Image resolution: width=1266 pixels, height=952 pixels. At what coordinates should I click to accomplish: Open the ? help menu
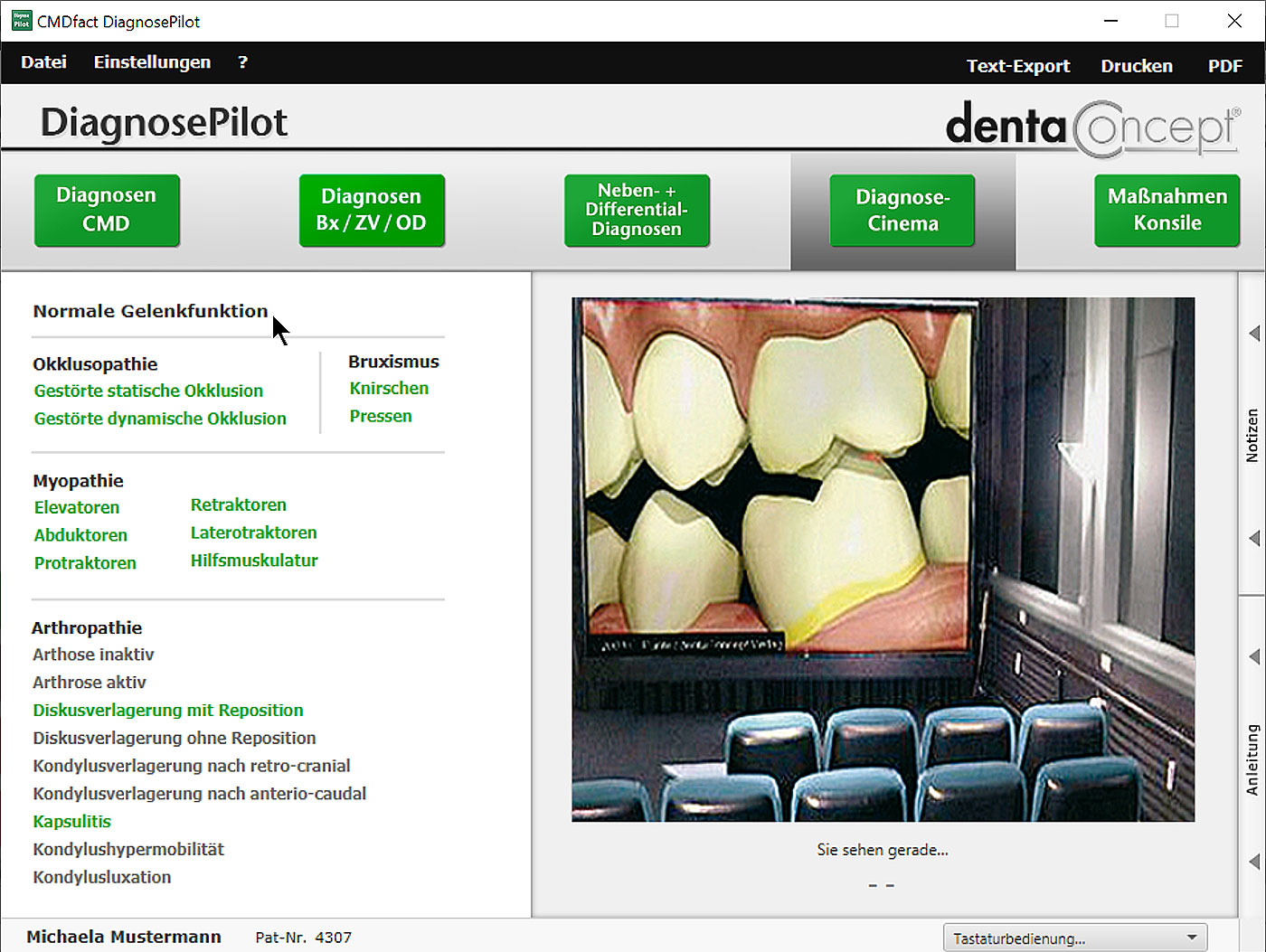[x=242, y=62]
